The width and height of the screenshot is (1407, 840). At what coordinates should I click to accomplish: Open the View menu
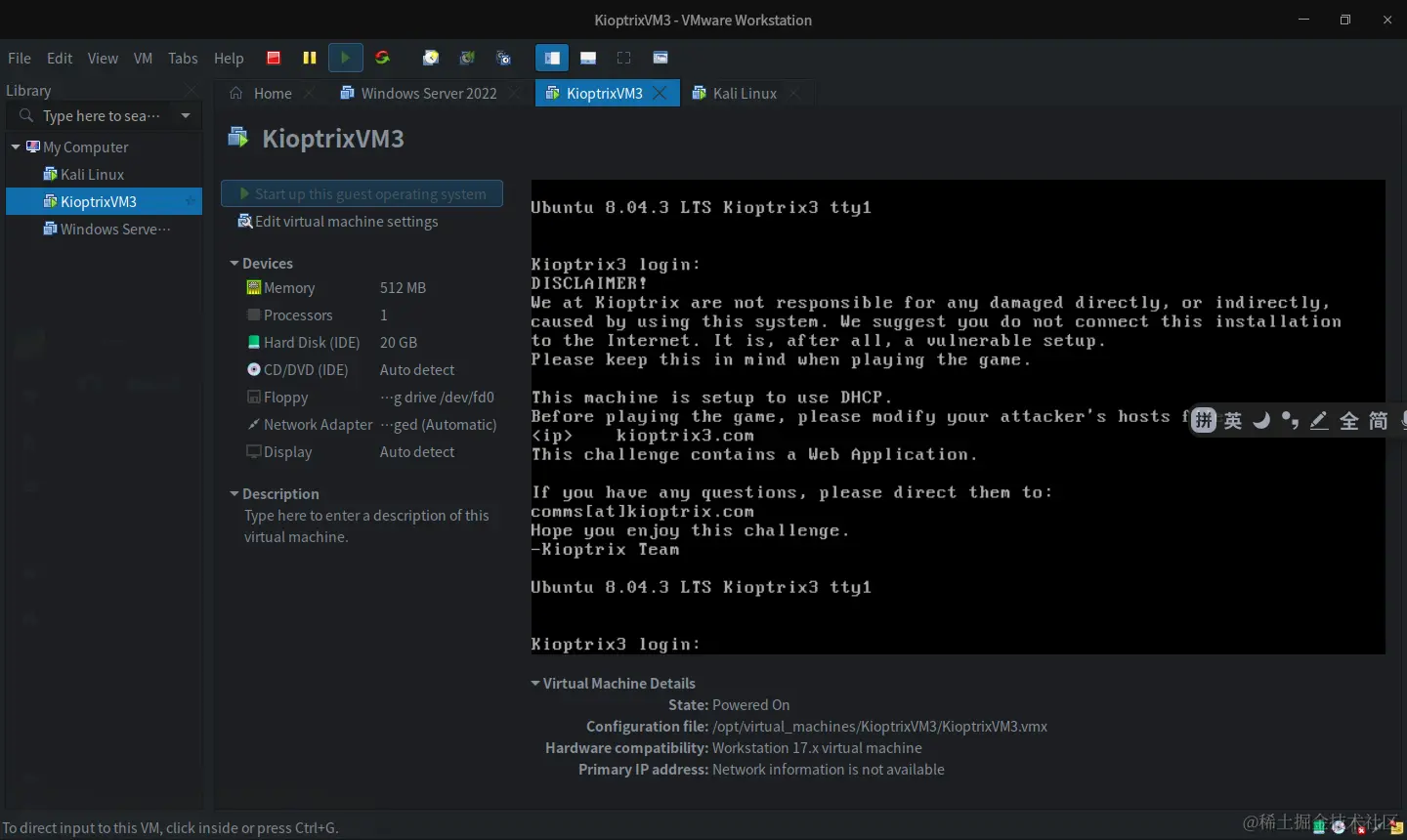coord(103,58)
